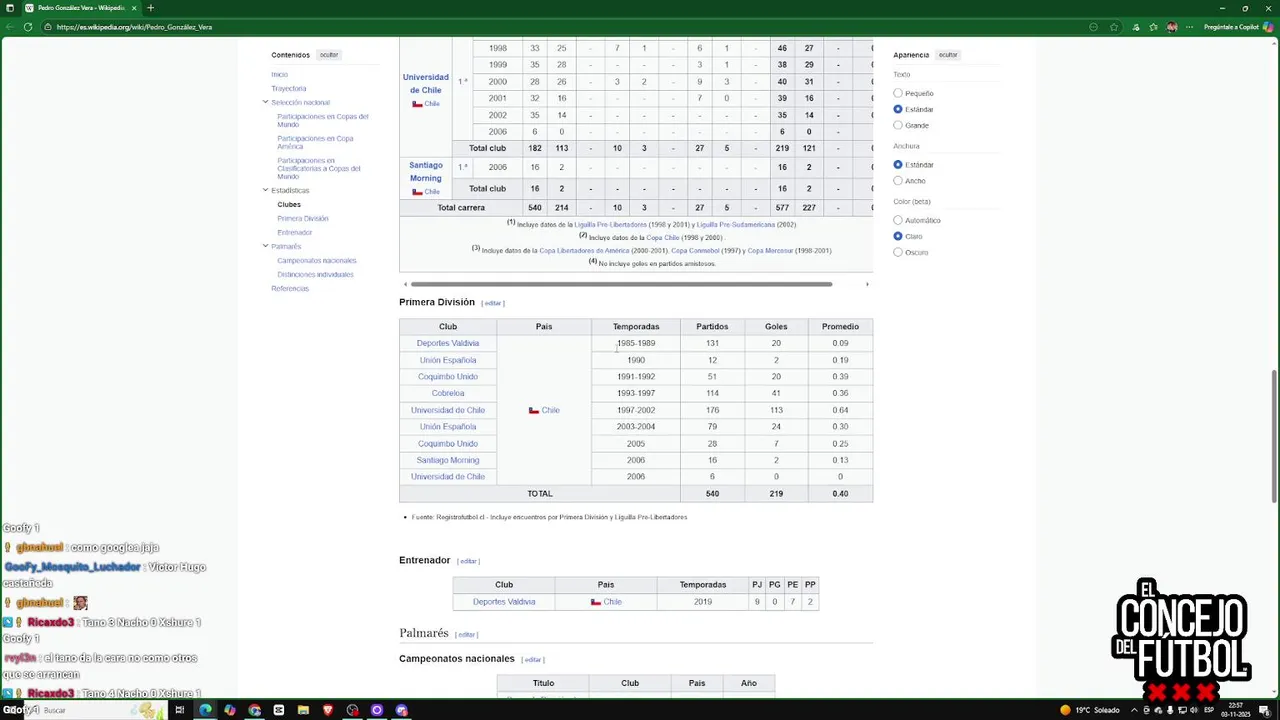The image size is (1280, 720).
Task: Go to Clubes in contents
Action: 289,204
